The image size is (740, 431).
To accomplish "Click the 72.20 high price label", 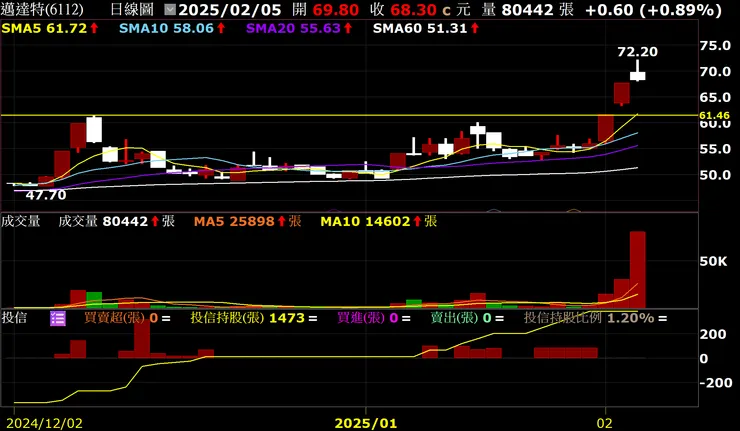I will [638, 52].
